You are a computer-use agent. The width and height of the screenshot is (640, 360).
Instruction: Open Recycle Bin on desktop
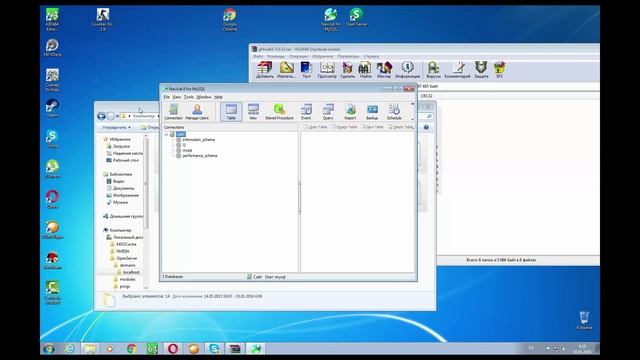click(x=584, y=320)
